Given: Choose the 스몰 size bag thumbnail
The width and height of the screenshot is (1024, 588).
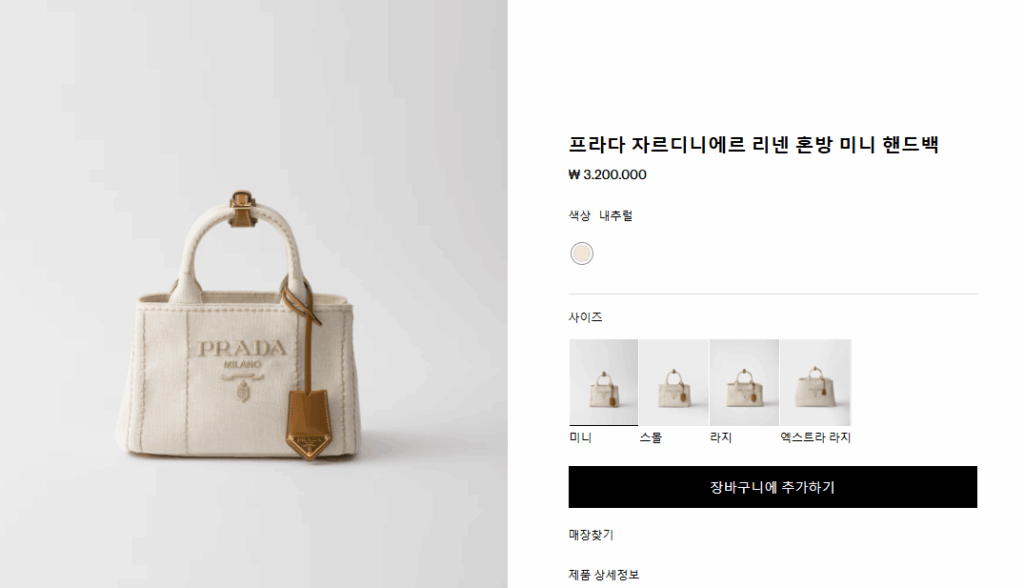Looking at the screenshot, I should [x=673, y=382].
